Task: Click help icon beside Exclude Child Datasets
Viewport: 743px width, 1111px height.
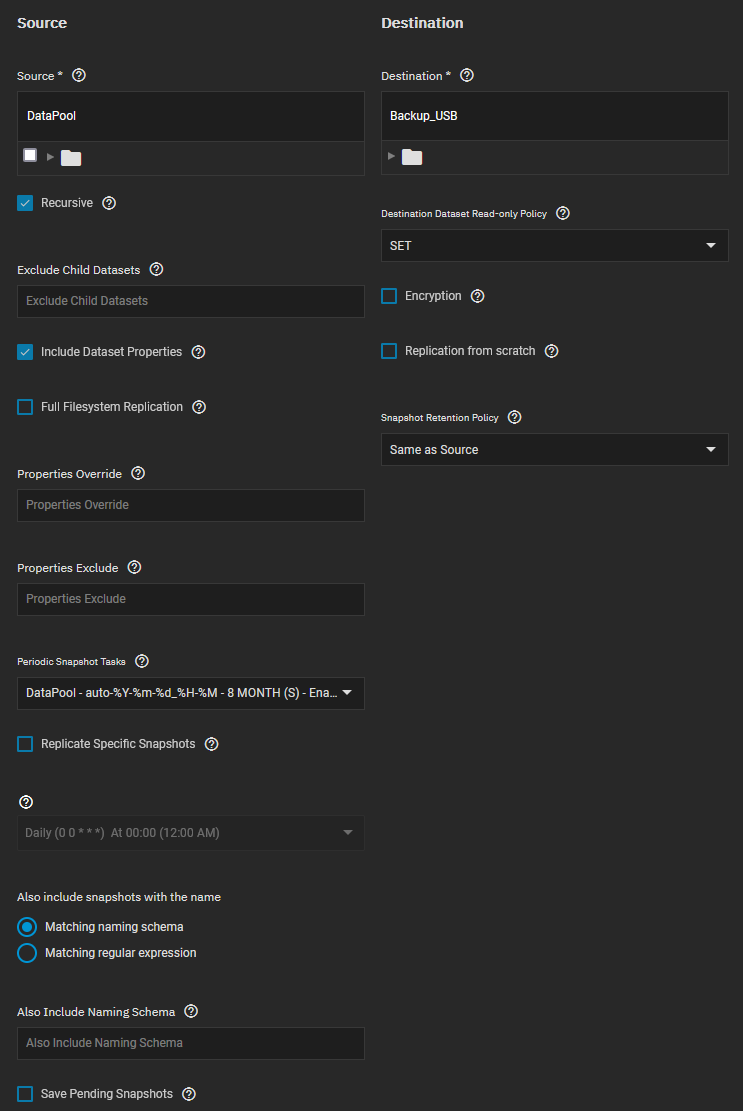Action: pyautogui.click(x=156, y=270)
